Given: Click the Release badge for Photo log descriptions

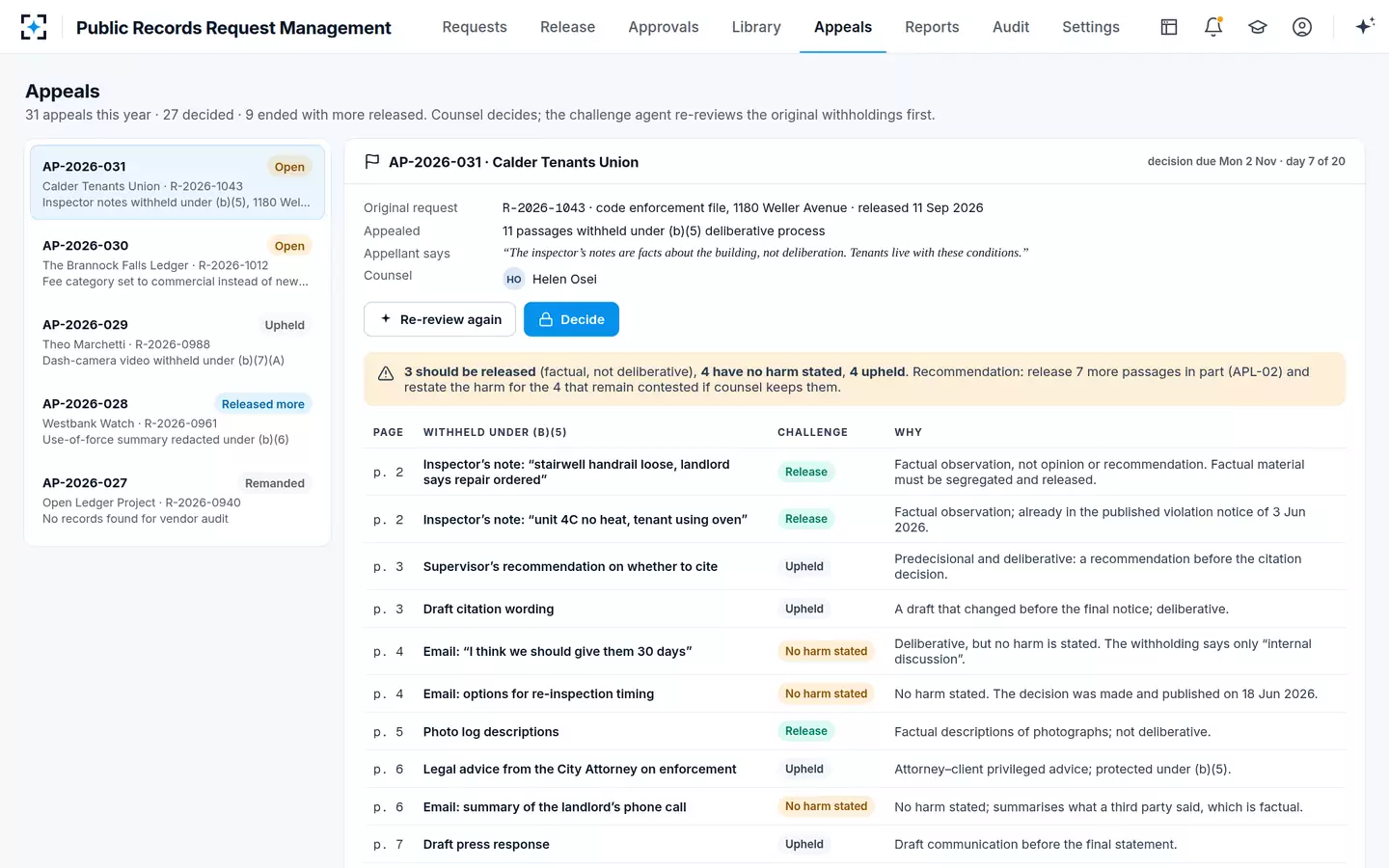Looking at the screenshot, I should [x=806, y=731].
